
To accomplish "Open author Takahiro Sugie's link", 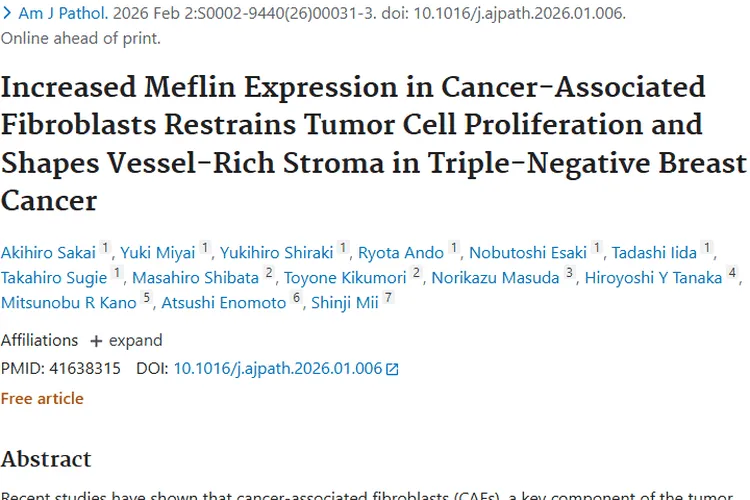I will coord(54,278).
